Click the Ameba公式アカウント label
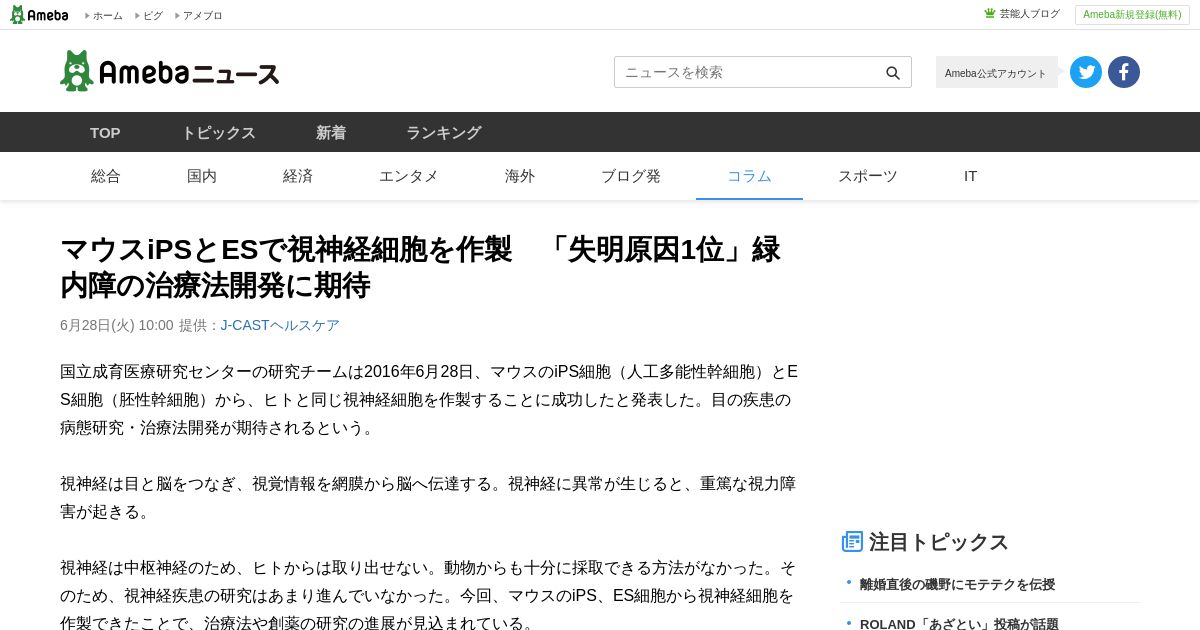 click(x=996, y=72)
